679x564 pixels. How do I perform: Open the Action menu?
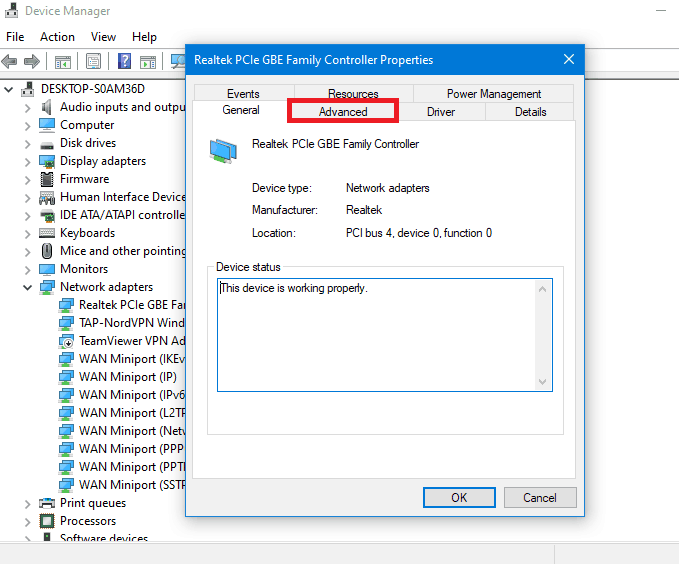pyautogui.click(x=57, y=37)
